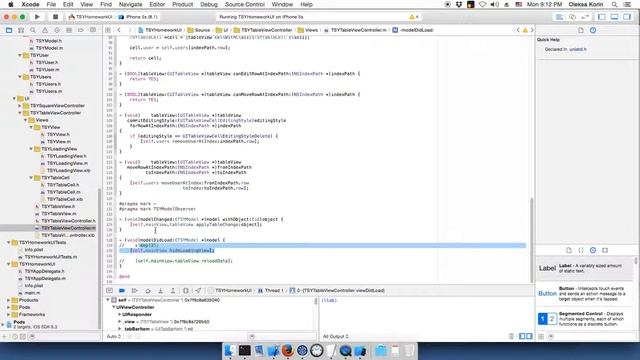Show the File inspector
640x360 pixels.
[581, 30]
